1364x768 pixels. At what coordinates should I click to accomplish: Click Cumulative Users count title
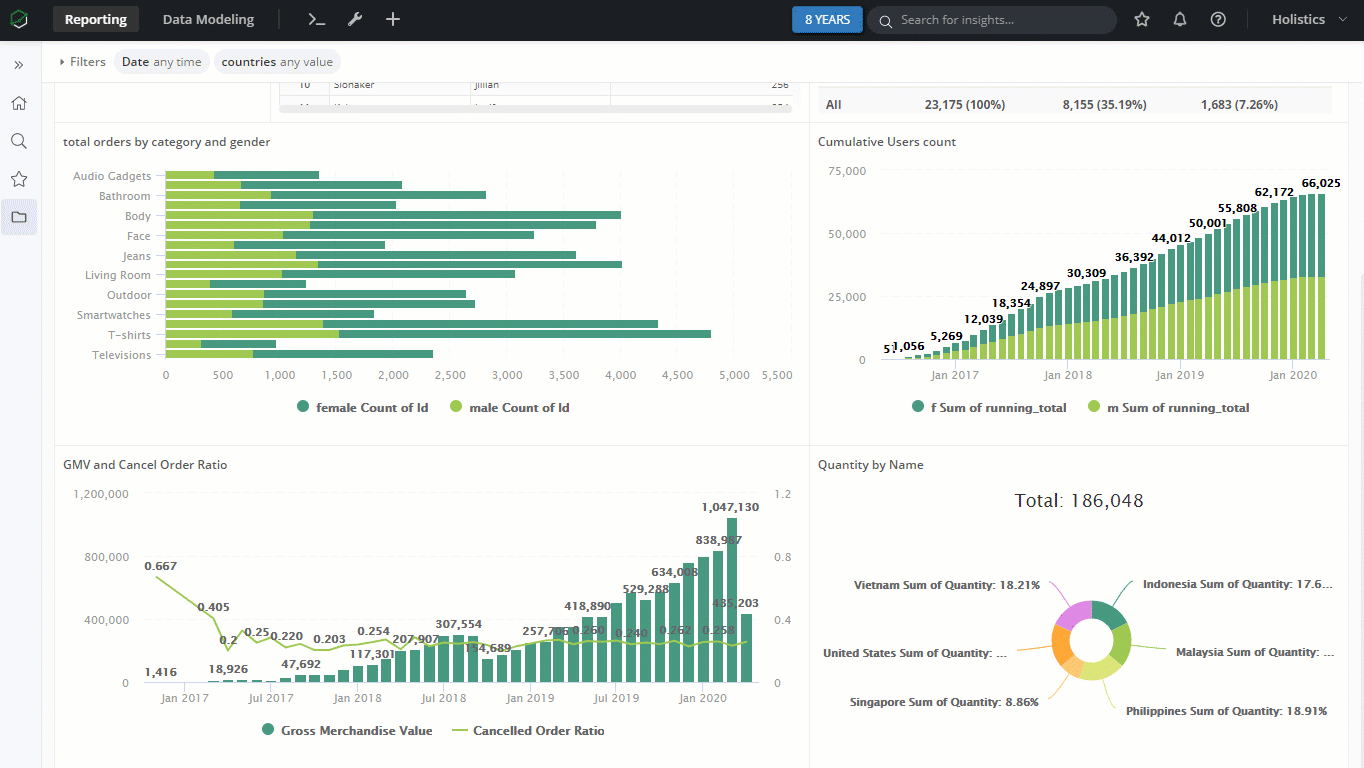click(886, 142)
